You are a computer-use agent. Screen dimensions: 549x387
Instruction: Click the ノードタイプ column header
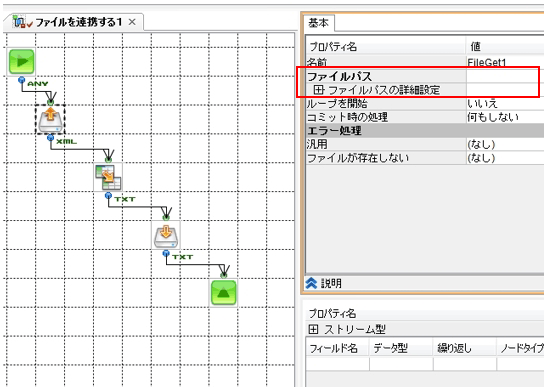tap(521, 348)
